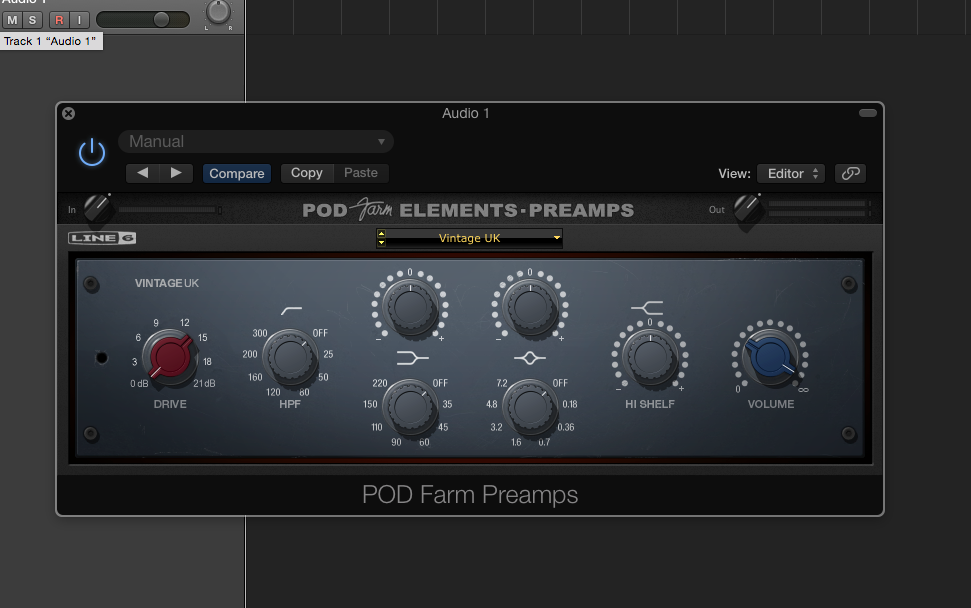The height and width of the screenshot is (608, 971).
Task: Step up preamp model arrow
Action: pos(381,233)
